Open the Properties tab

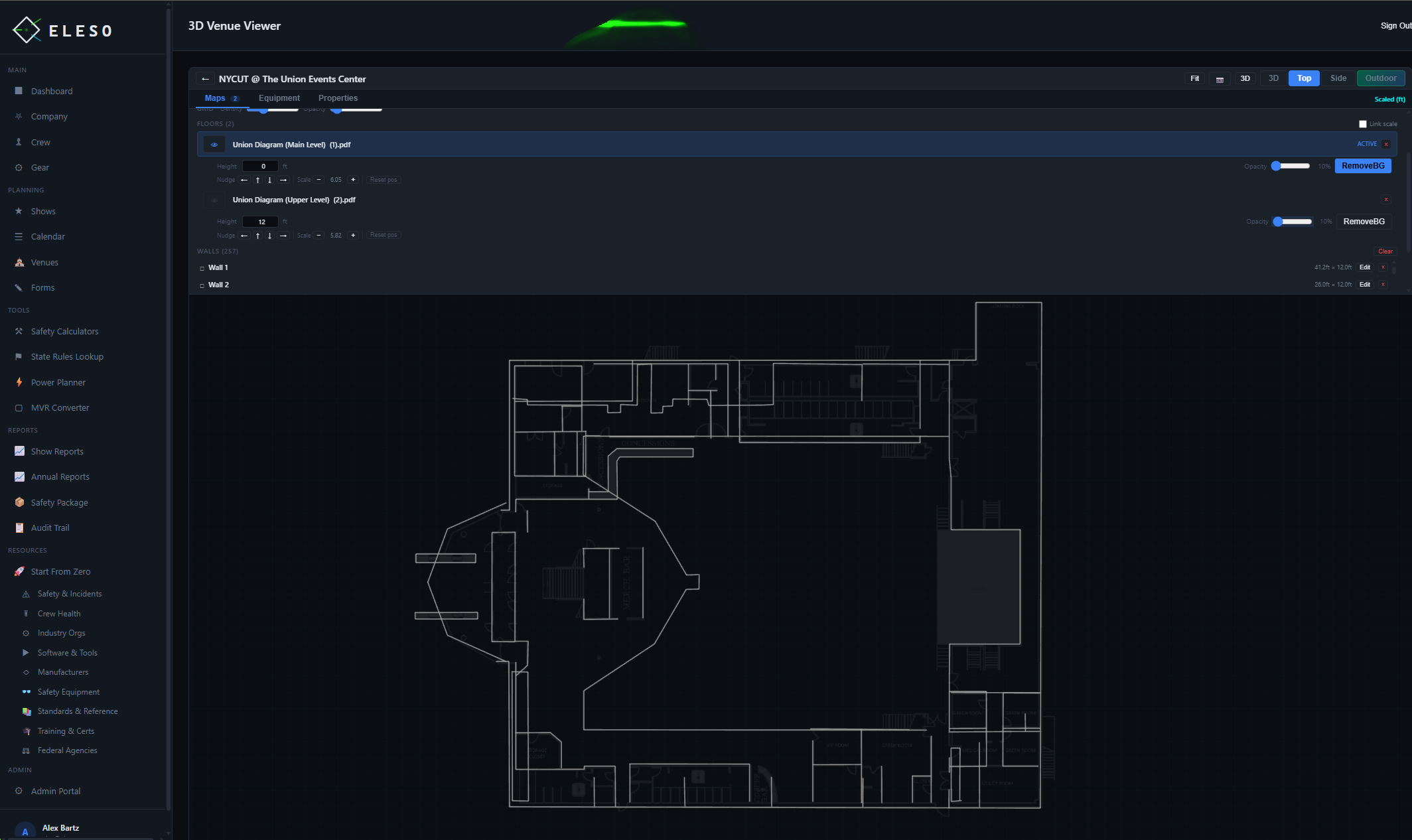(338, 98)
